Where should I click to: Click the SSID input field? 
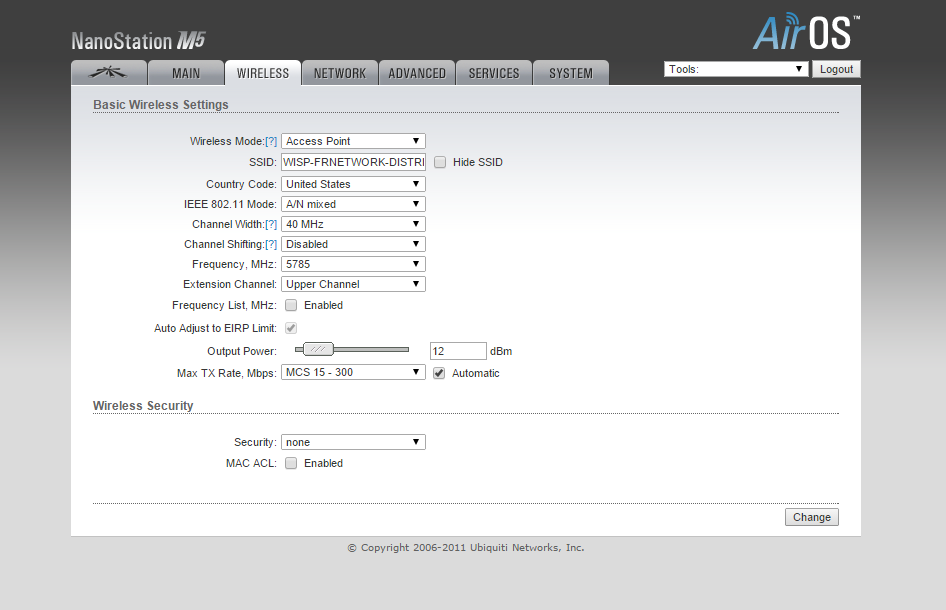354,162
